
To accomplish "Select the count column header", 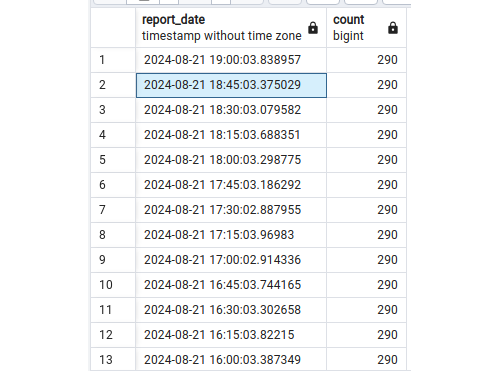I will 366,28.
